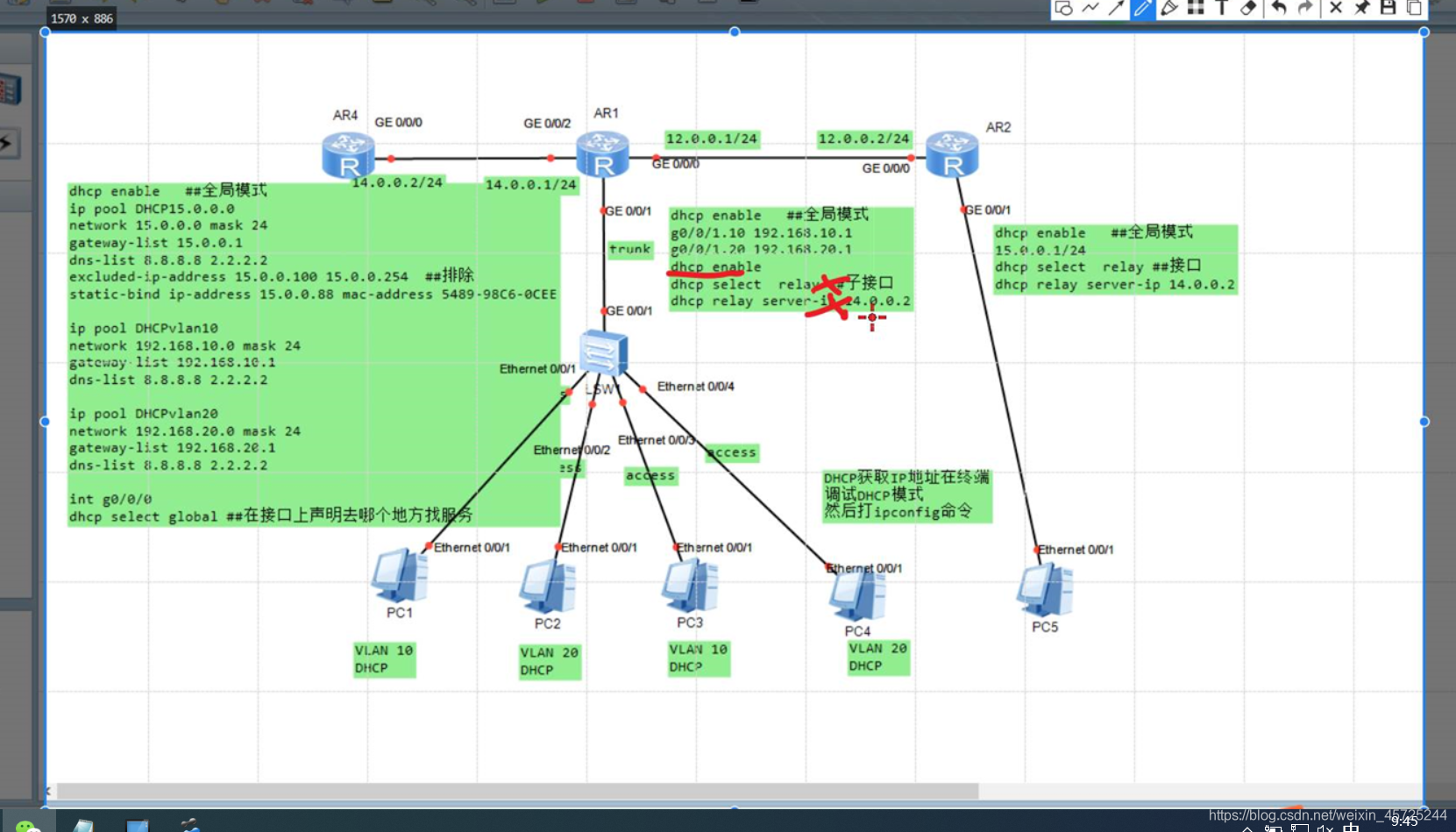The image size is (1456, 832).
Task: Pin the screenshot to the screen
Action: pyautogui.click(x=1362, y=8)
